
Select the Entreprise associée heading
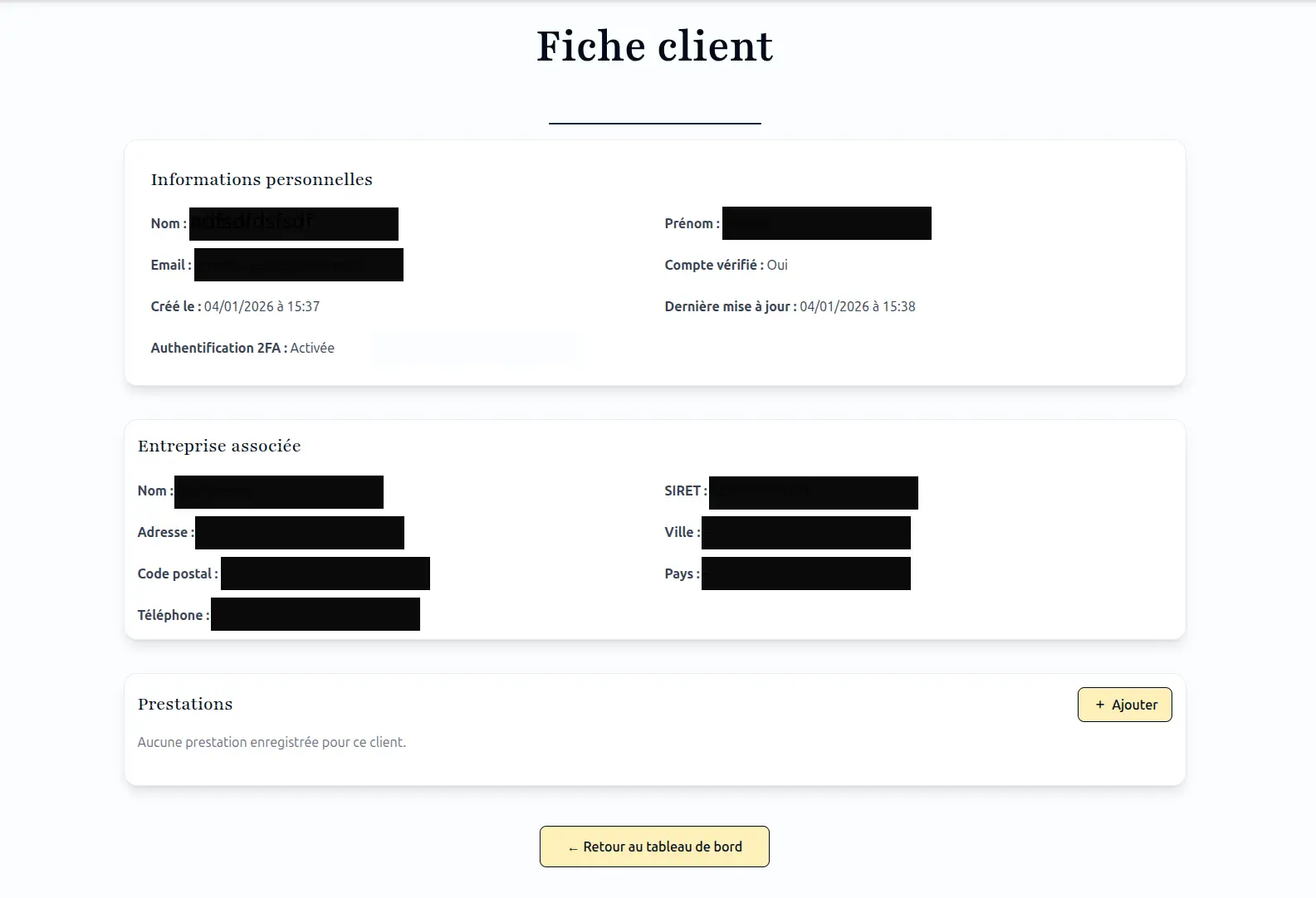[219, 446]
